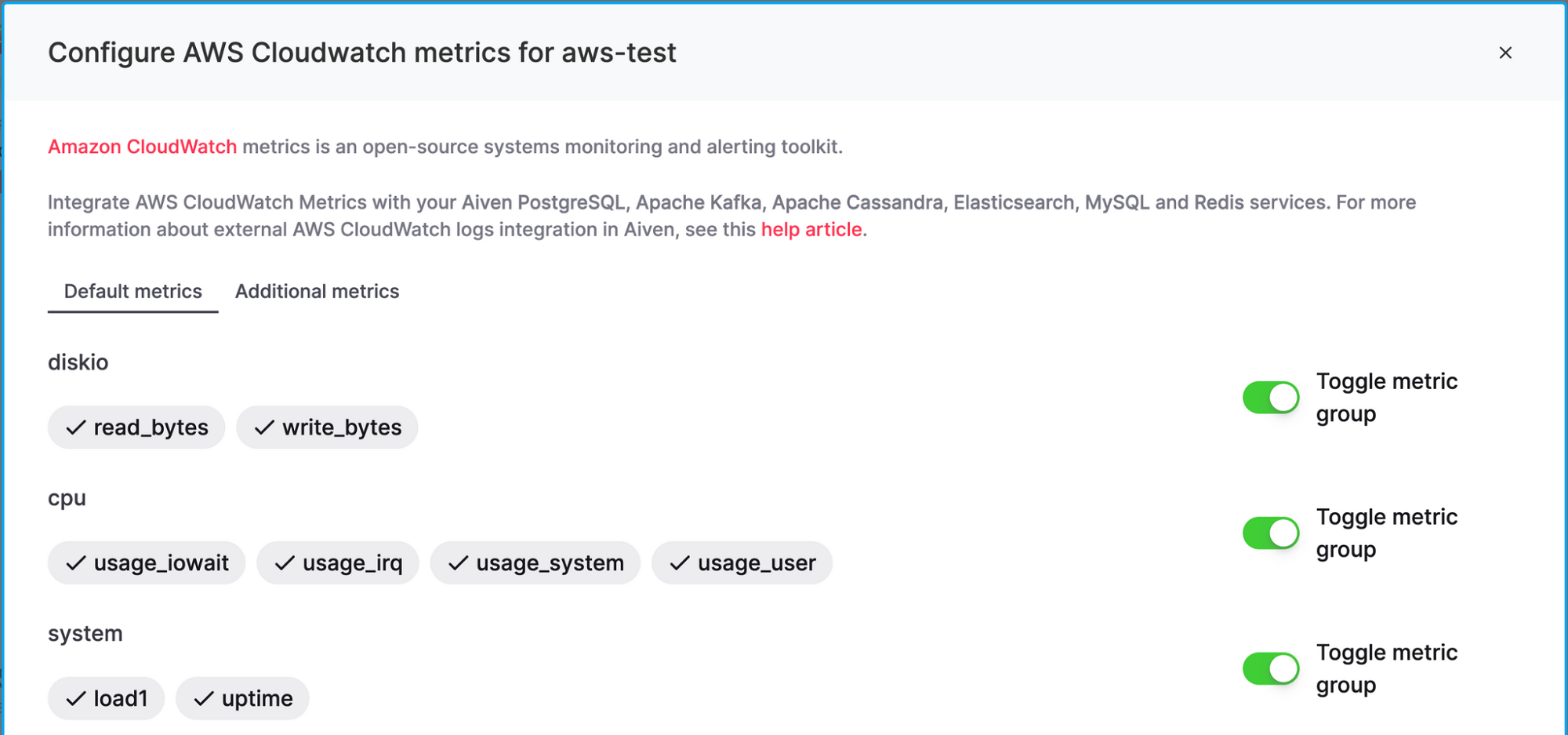Viewport: 1568px width, 735px height.
Task: Switch to the Additional metrics tab
Action: [x=317, y=291]
